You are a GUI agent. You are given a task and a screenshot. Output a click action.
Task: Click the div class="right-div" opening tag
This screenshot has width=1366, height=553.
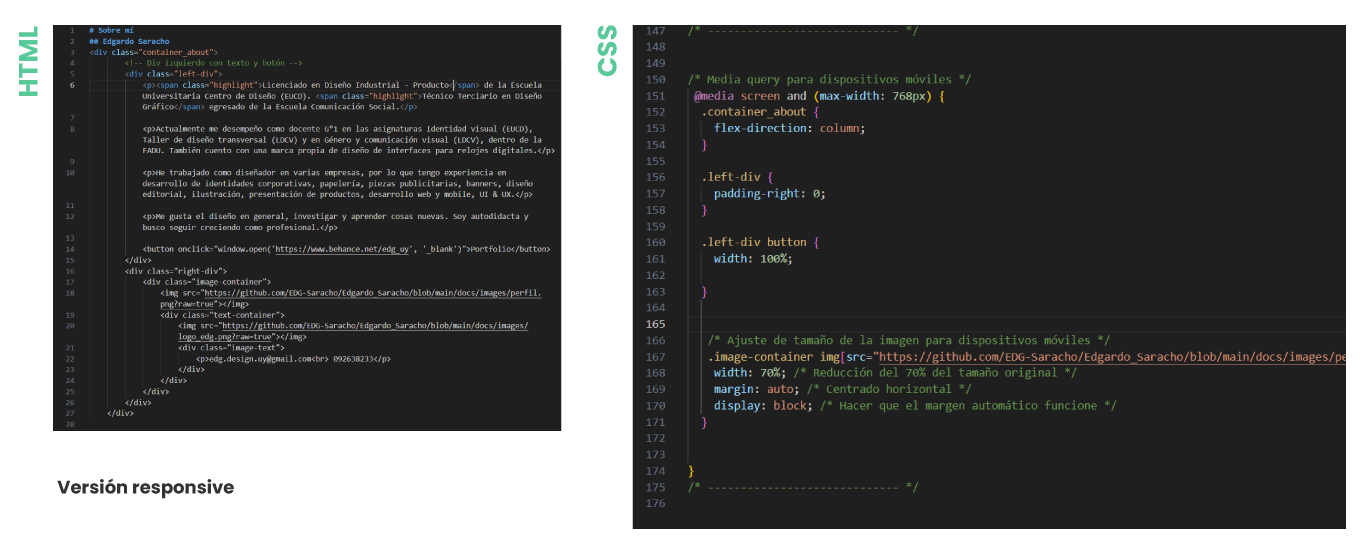[x=176, y=270]
